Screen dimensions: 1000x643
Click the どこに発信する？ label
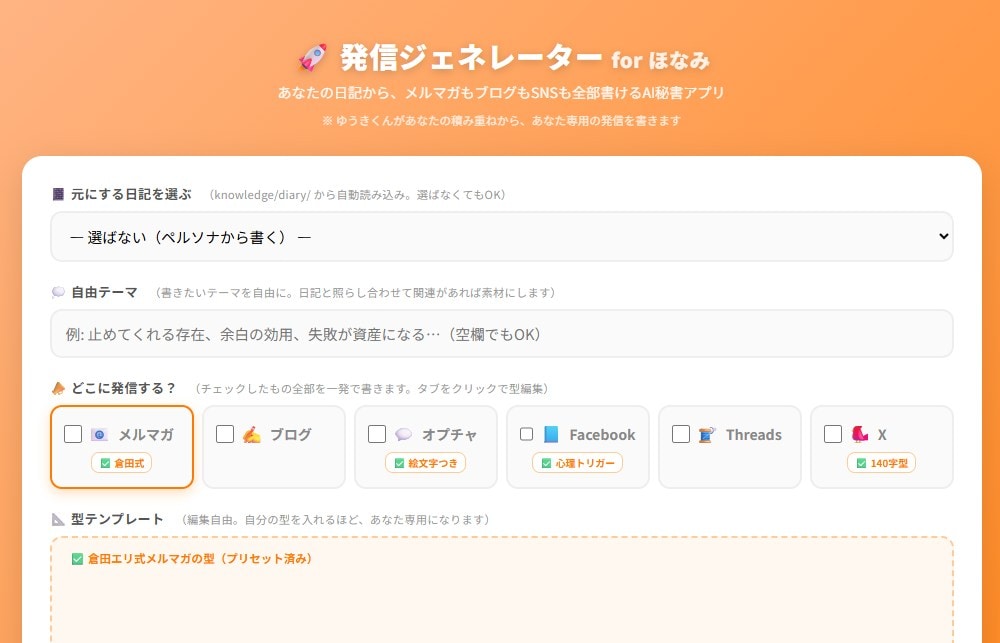[123, 388]
